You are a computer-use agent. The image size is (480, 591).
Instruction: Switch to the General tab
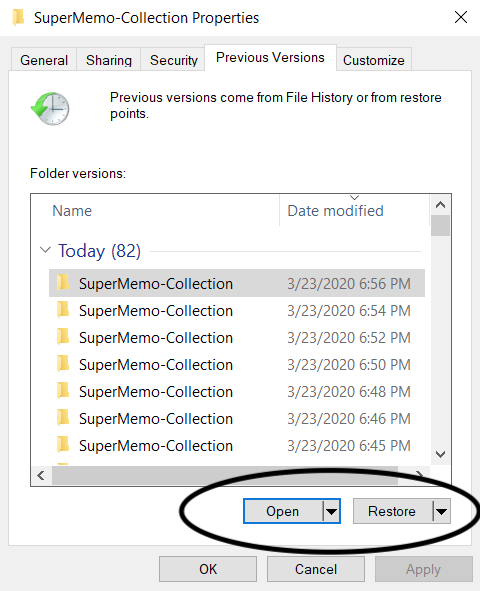click(44, 60)
